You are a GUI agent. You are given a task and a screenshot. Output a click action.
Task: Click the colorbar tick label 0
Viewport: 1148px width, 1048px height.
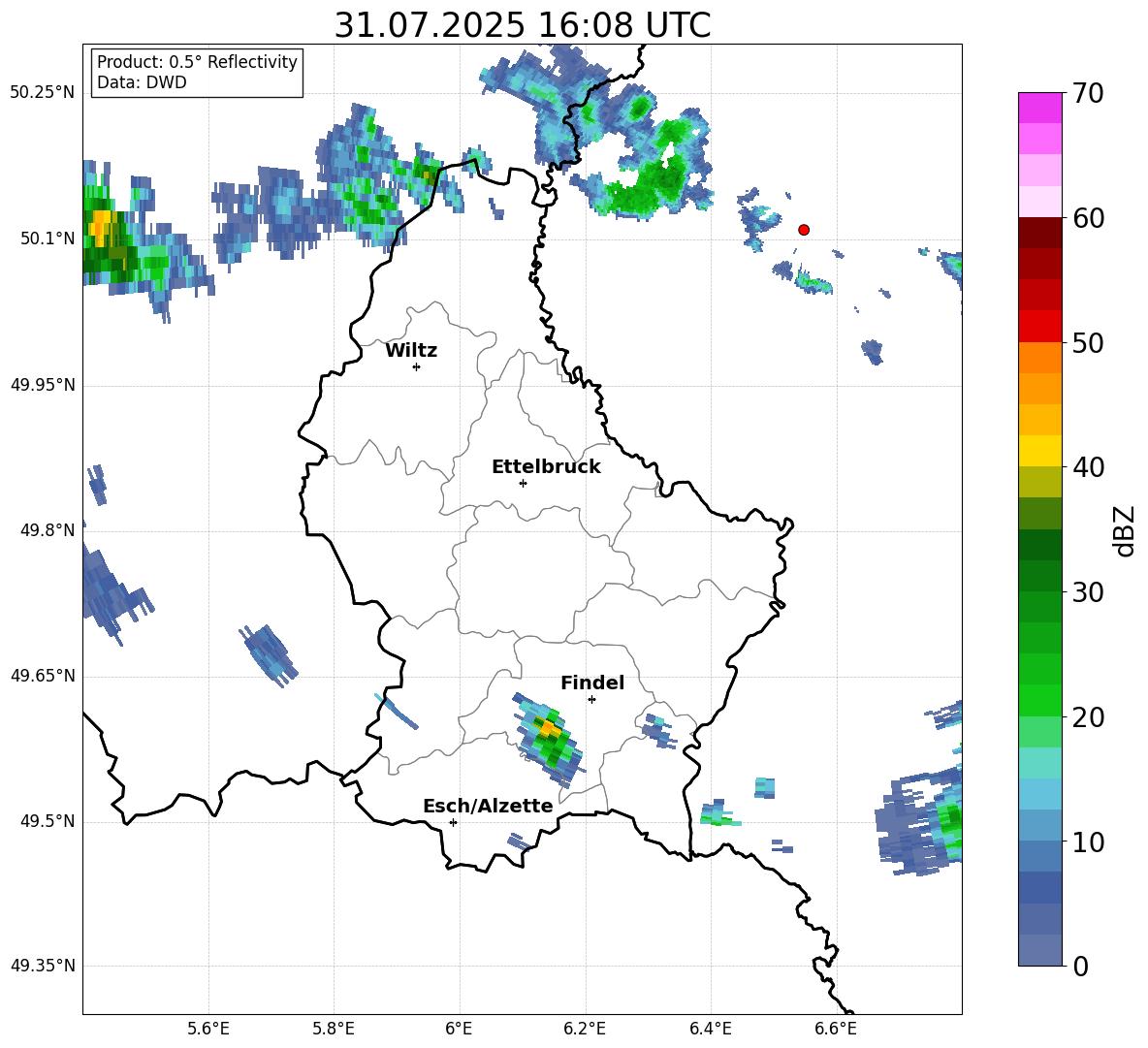pos(1081,967)
